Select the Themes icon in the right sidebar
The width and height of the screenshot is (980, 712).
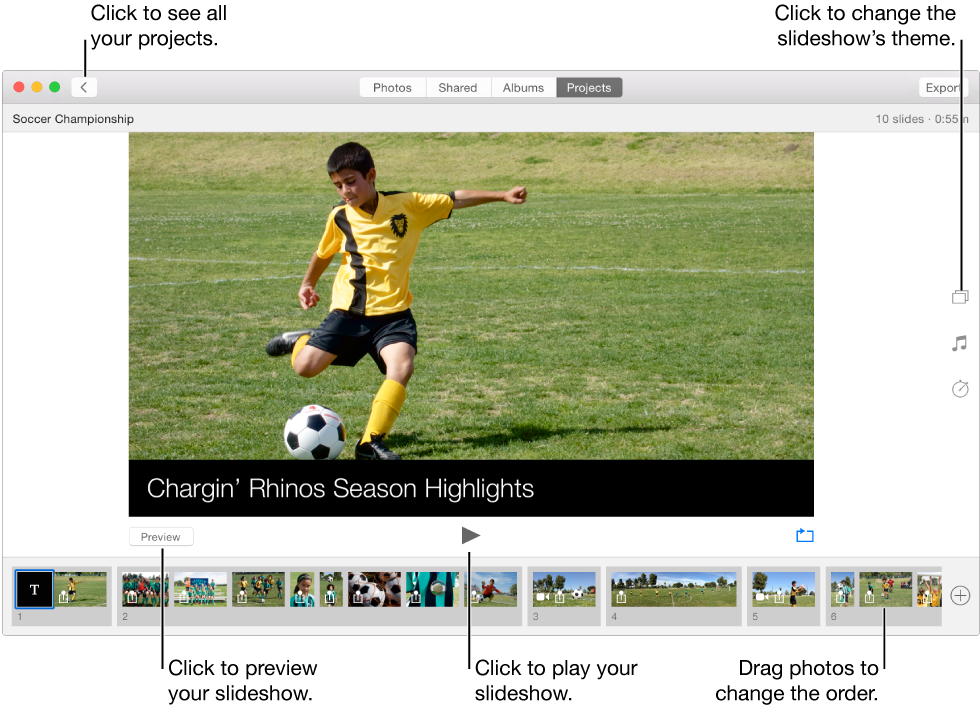tap(960, 296)
